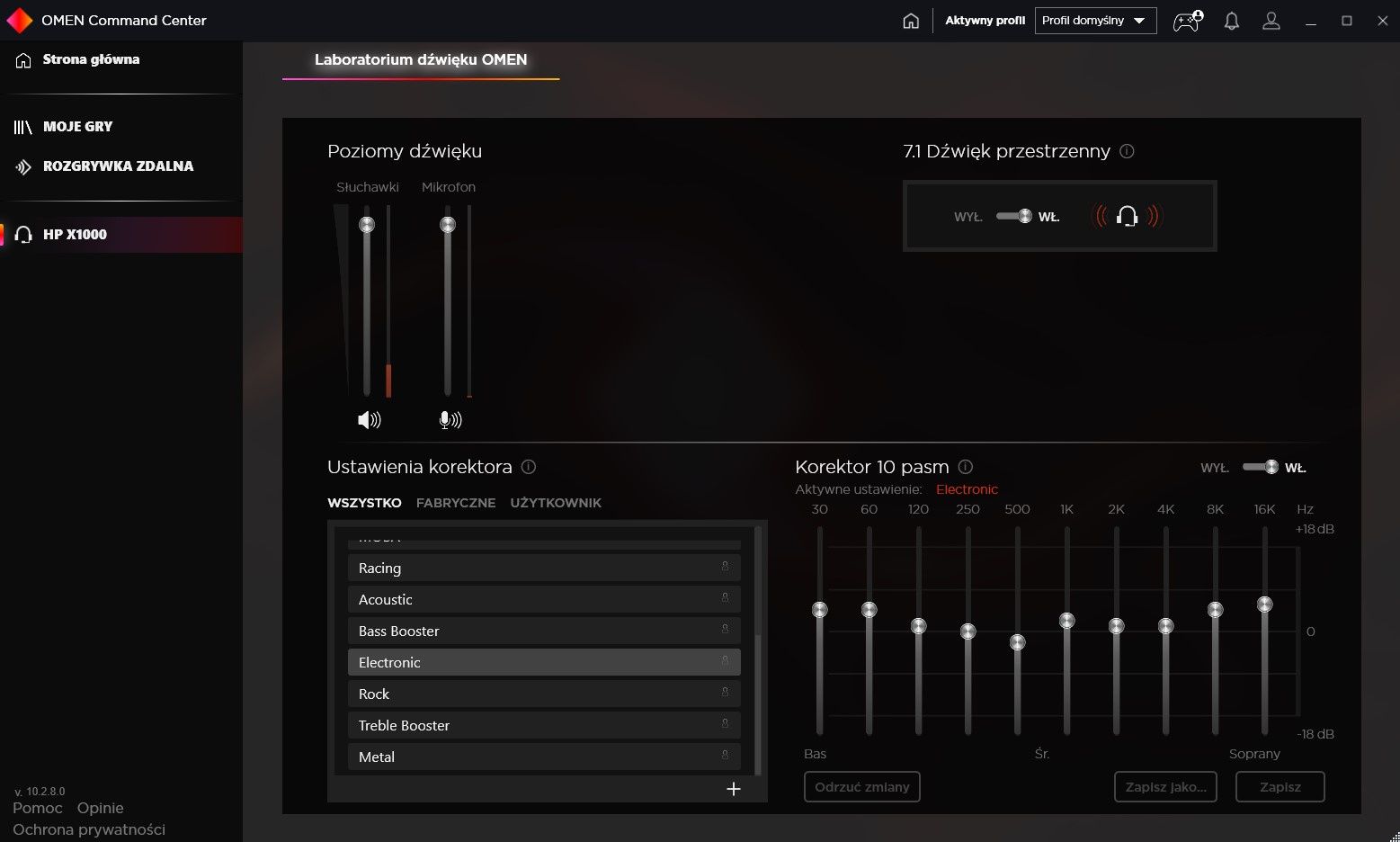Open the Ochrona prywatności link
The width and height of the screenshot is (1400, 842).
coord(89,829)
